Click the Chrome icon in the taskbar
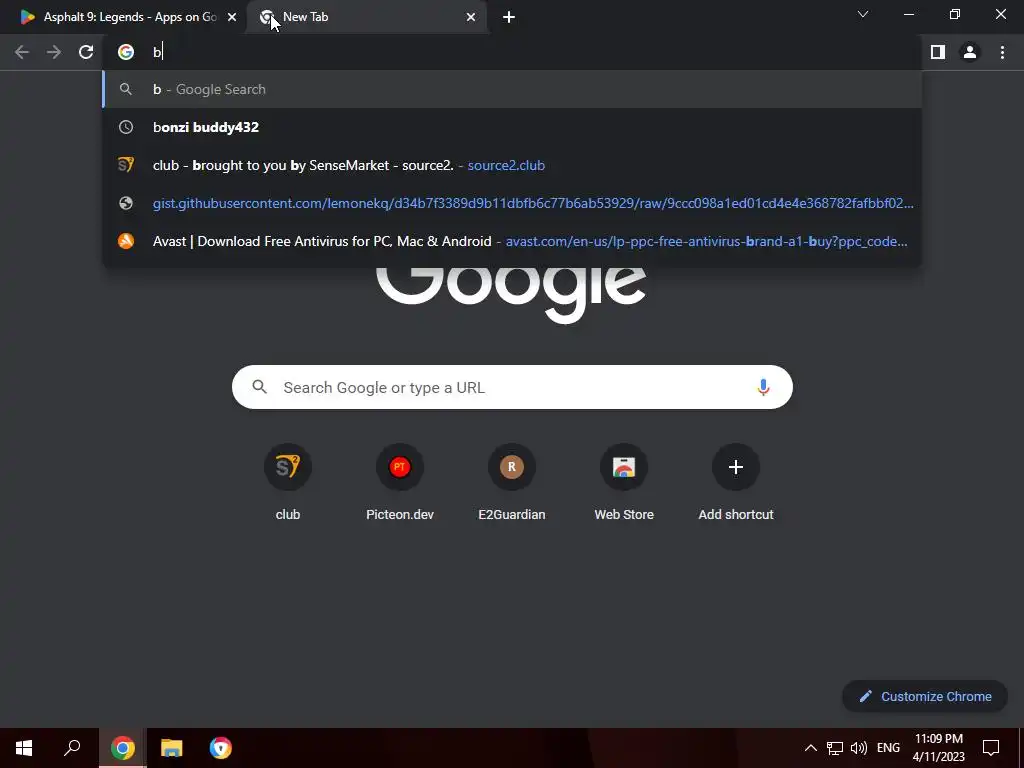 click(123, 748)
